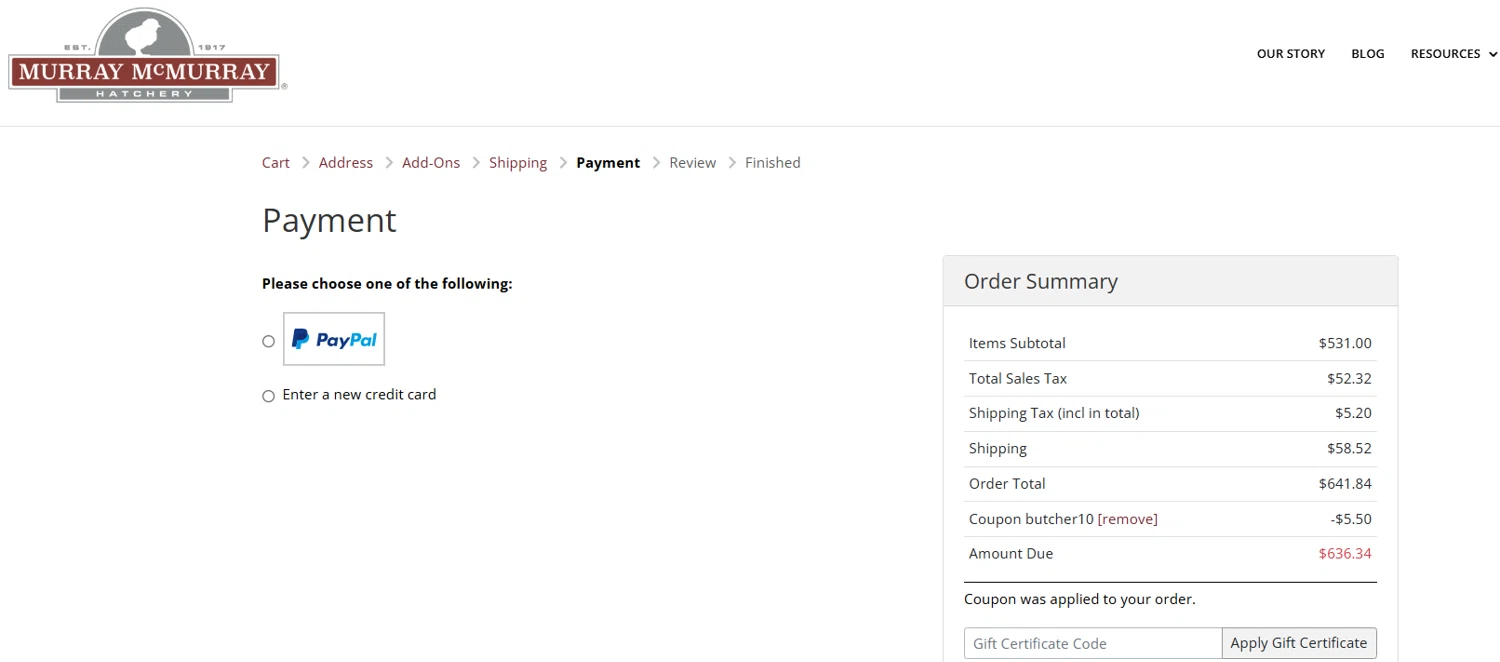1500x662 pixels.
Task: Select the PayPal radio button
Action: click(x=268, y=341)
